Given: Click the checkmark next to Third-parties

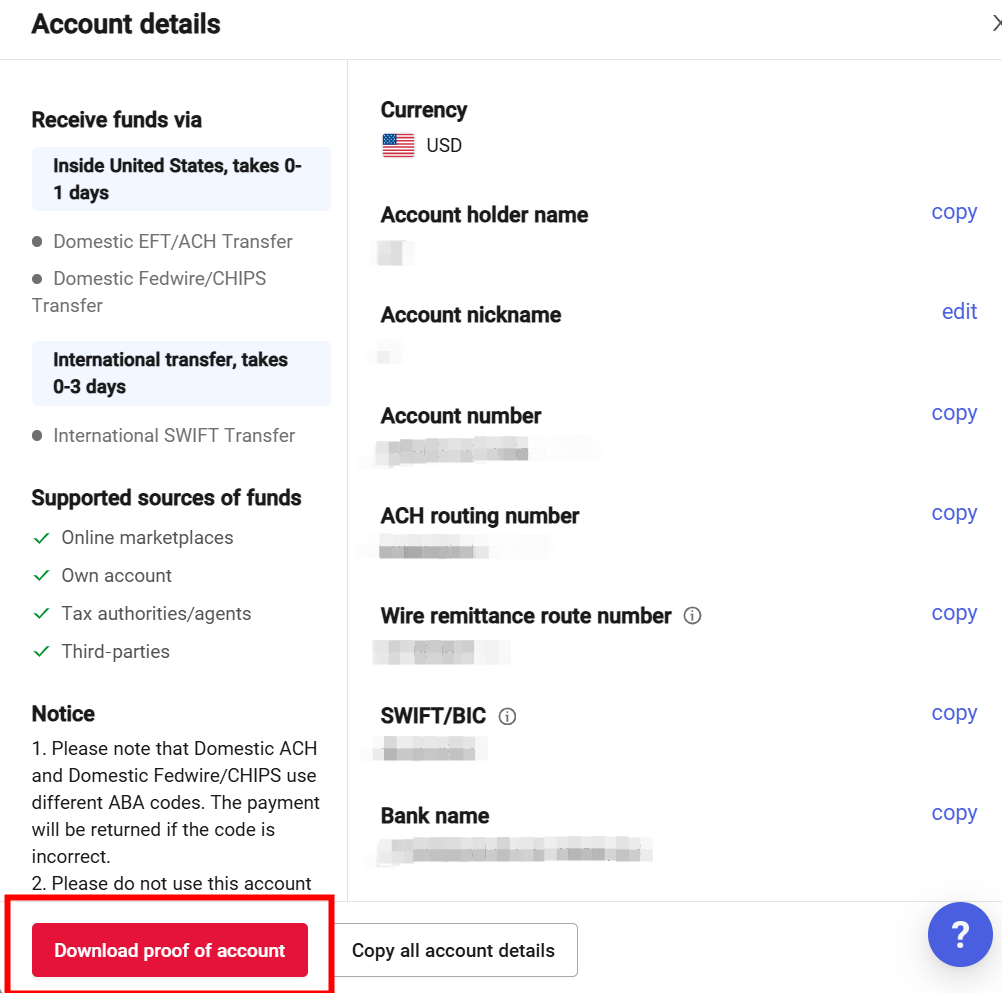Looking at the screenshot, I should (42, 652).
